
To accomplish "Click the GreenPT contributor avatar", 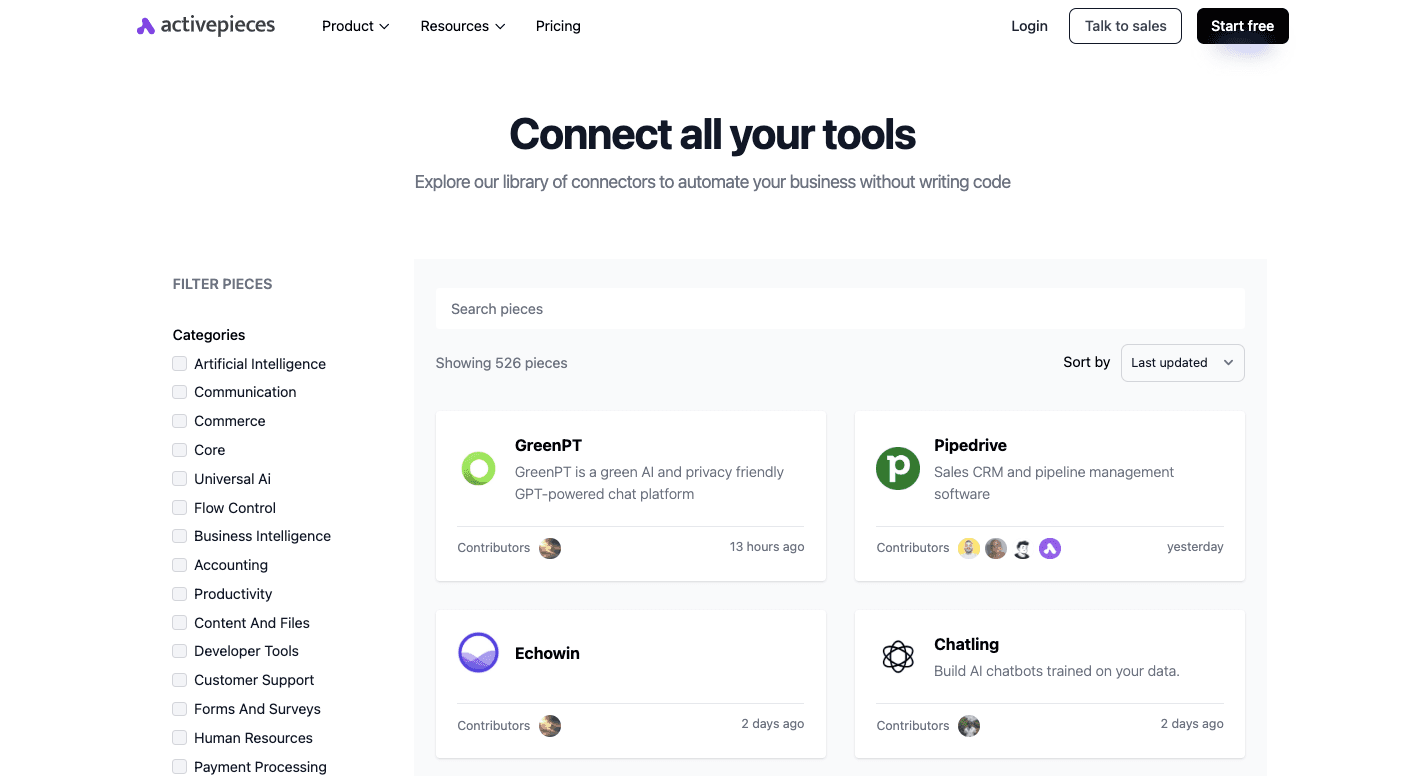I will [x=550, y=548].
